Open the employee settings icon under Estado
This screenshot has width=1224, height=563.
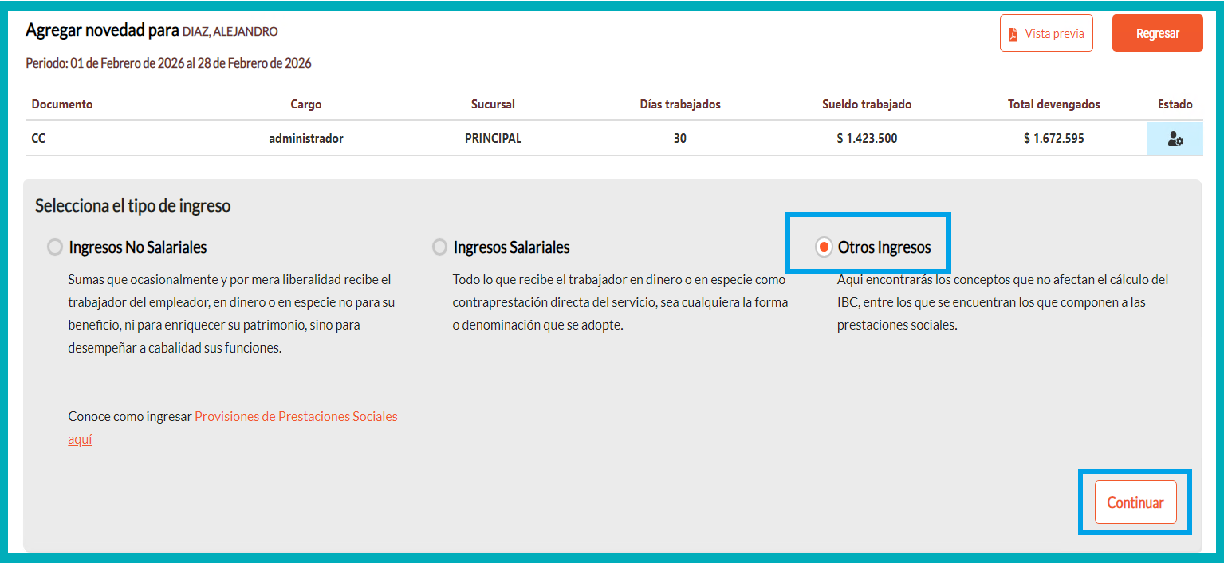(1175, 139)
